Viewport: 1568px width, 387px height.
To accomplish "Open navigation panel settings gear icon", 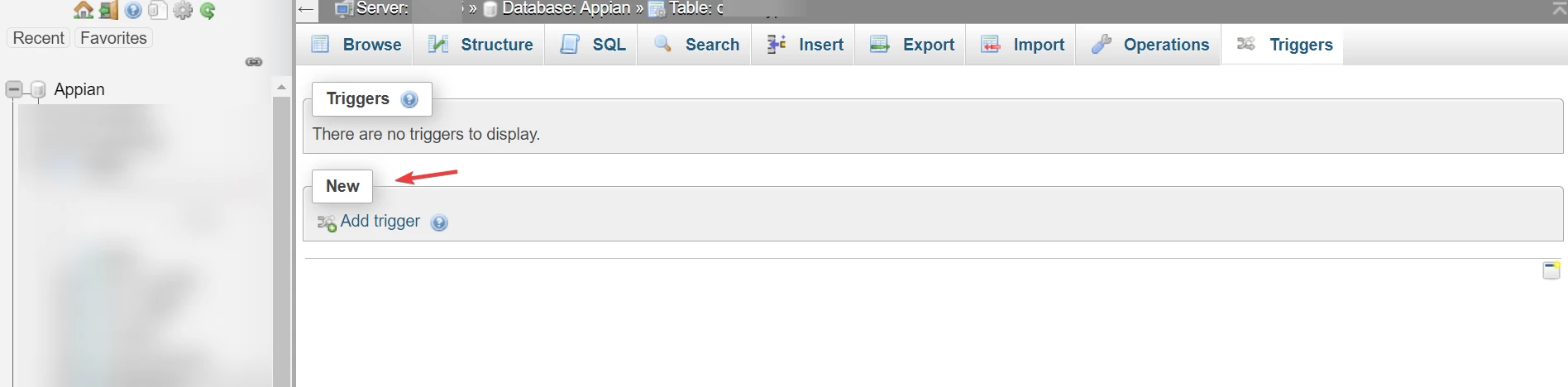I will pos(183,10).
